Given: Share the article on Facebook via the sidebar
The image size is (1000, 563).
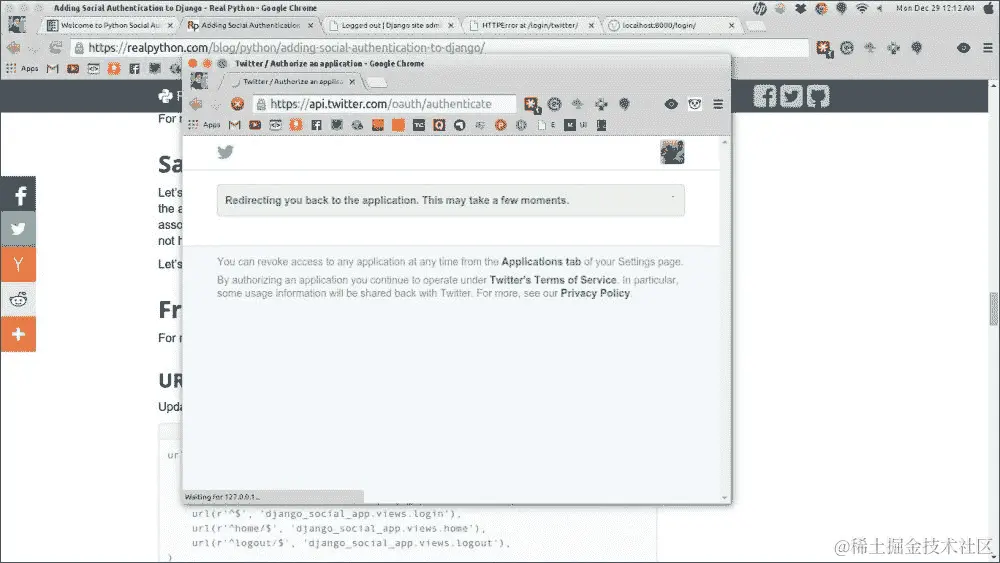Looking at the screenshot, I should point(18,194).
